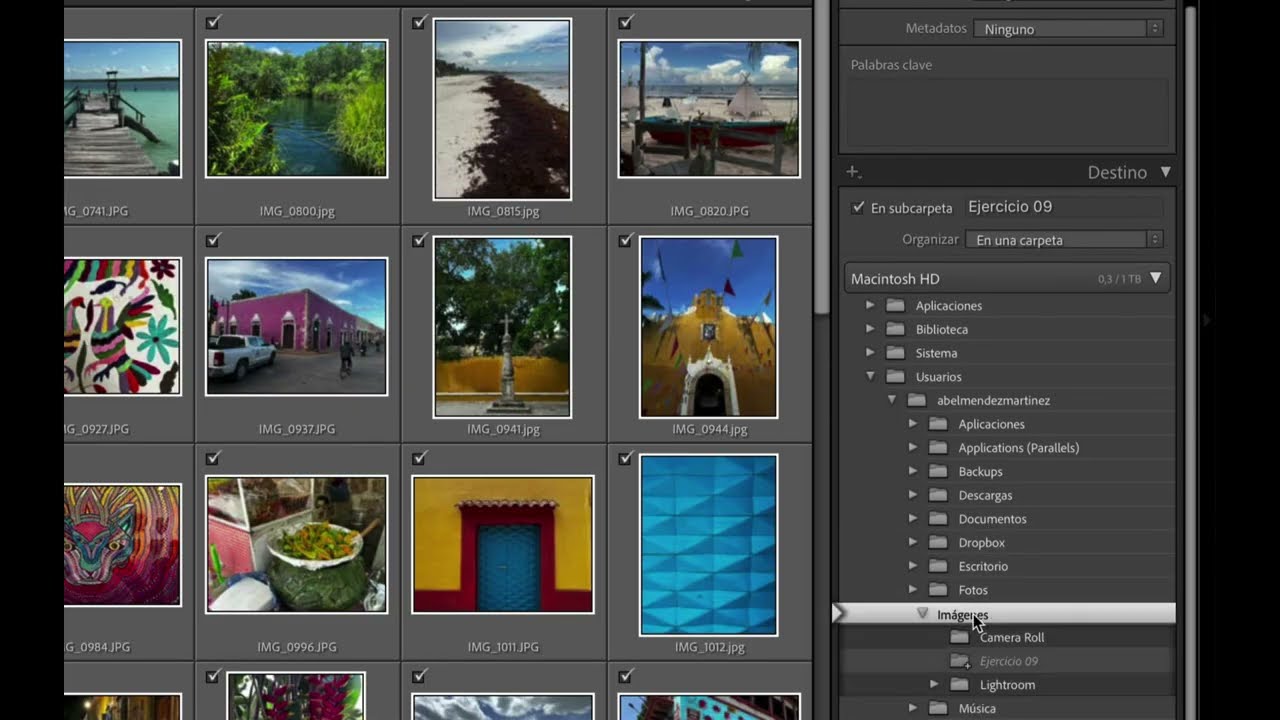
Task: Click the plus icon beside Destino header
Action: 853,172
